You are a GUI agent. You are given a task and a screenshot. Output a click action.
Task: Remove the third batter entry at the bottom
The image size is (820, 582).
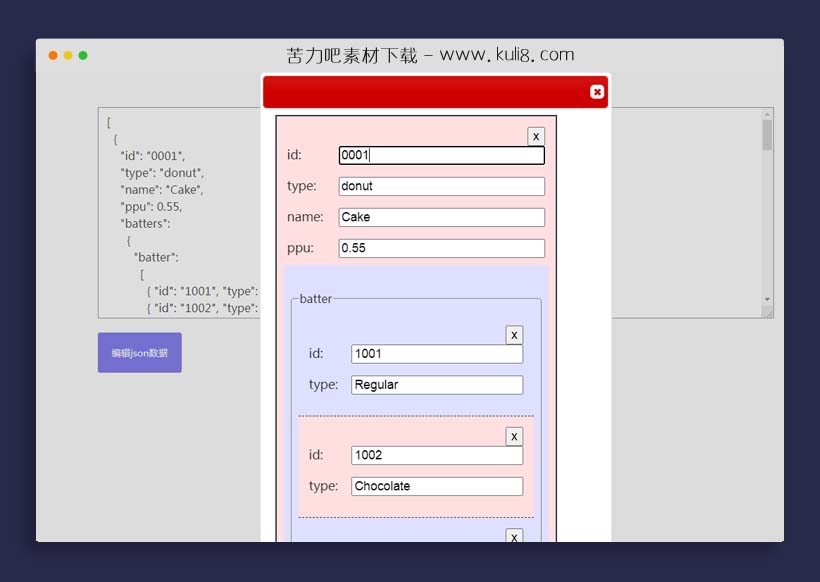pos(514,536)
